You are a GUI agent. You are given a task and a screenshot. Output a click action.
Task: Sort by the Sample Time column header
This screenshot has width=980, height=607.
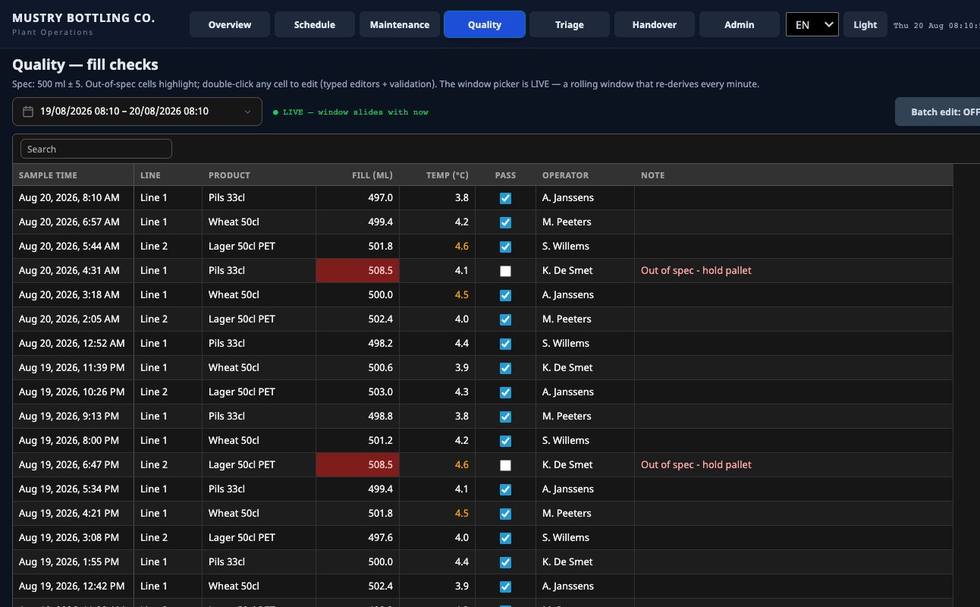73,175
